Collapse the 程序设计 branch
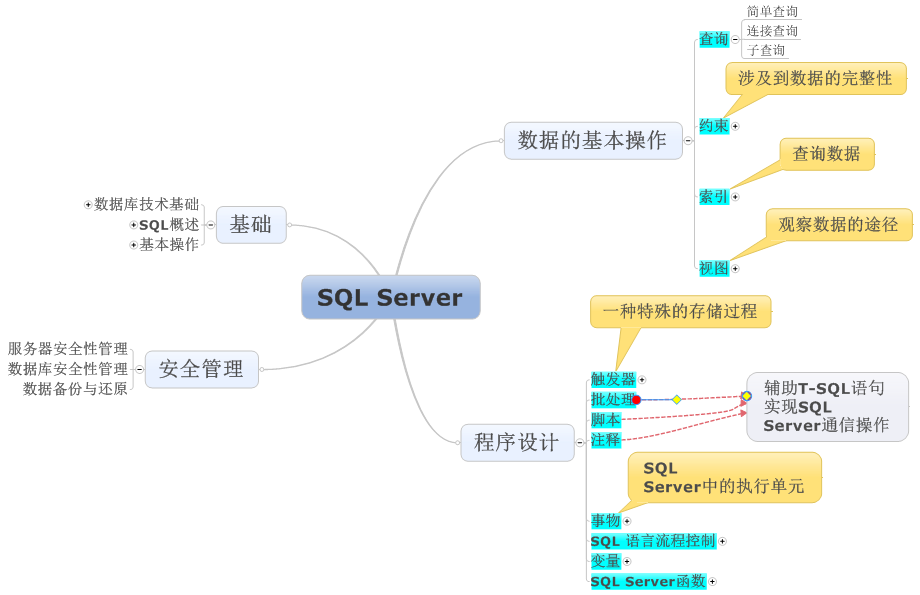 (578, 443)
